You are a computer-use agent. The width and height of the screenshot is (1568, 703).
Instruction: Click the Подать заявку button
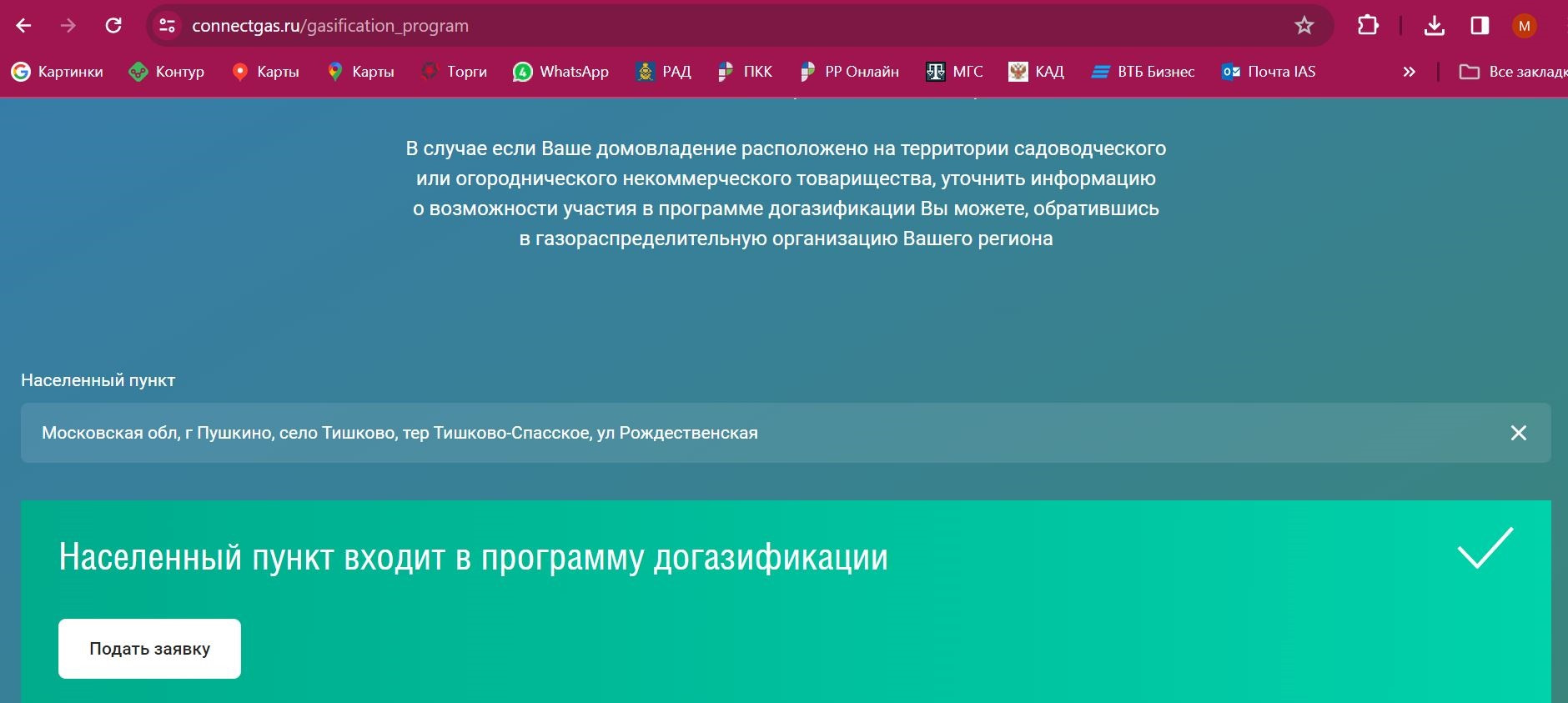tap(149, 649)
